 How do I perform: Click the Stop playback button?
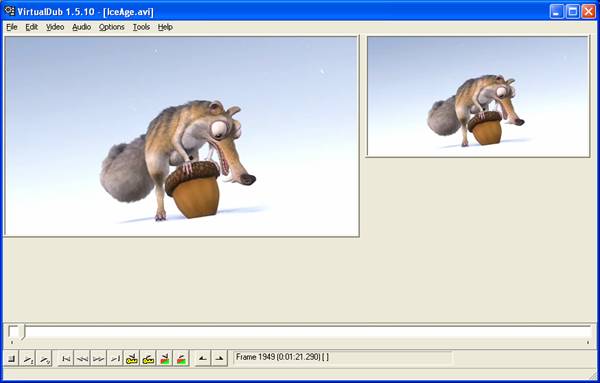pos(11,359)
